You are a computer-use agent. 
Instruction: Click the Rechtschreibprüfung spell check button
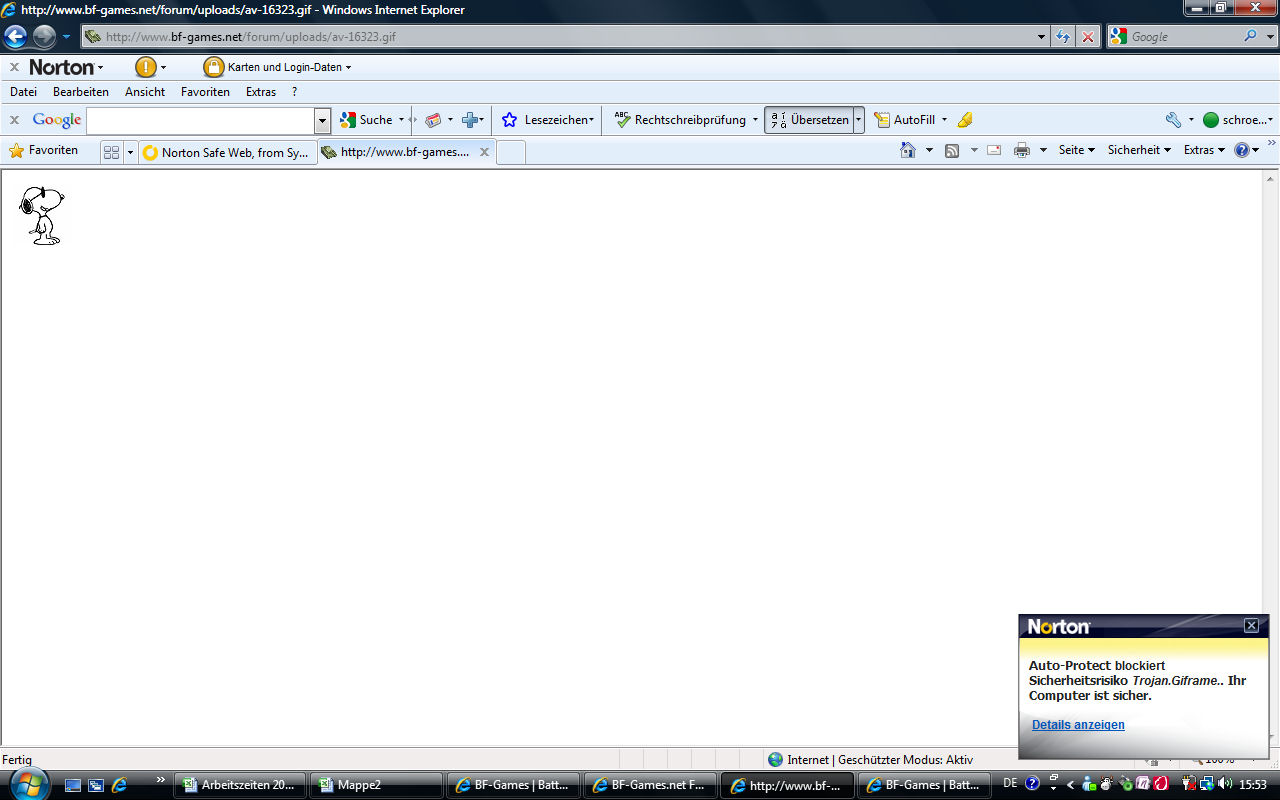click(x=680, y=120)
